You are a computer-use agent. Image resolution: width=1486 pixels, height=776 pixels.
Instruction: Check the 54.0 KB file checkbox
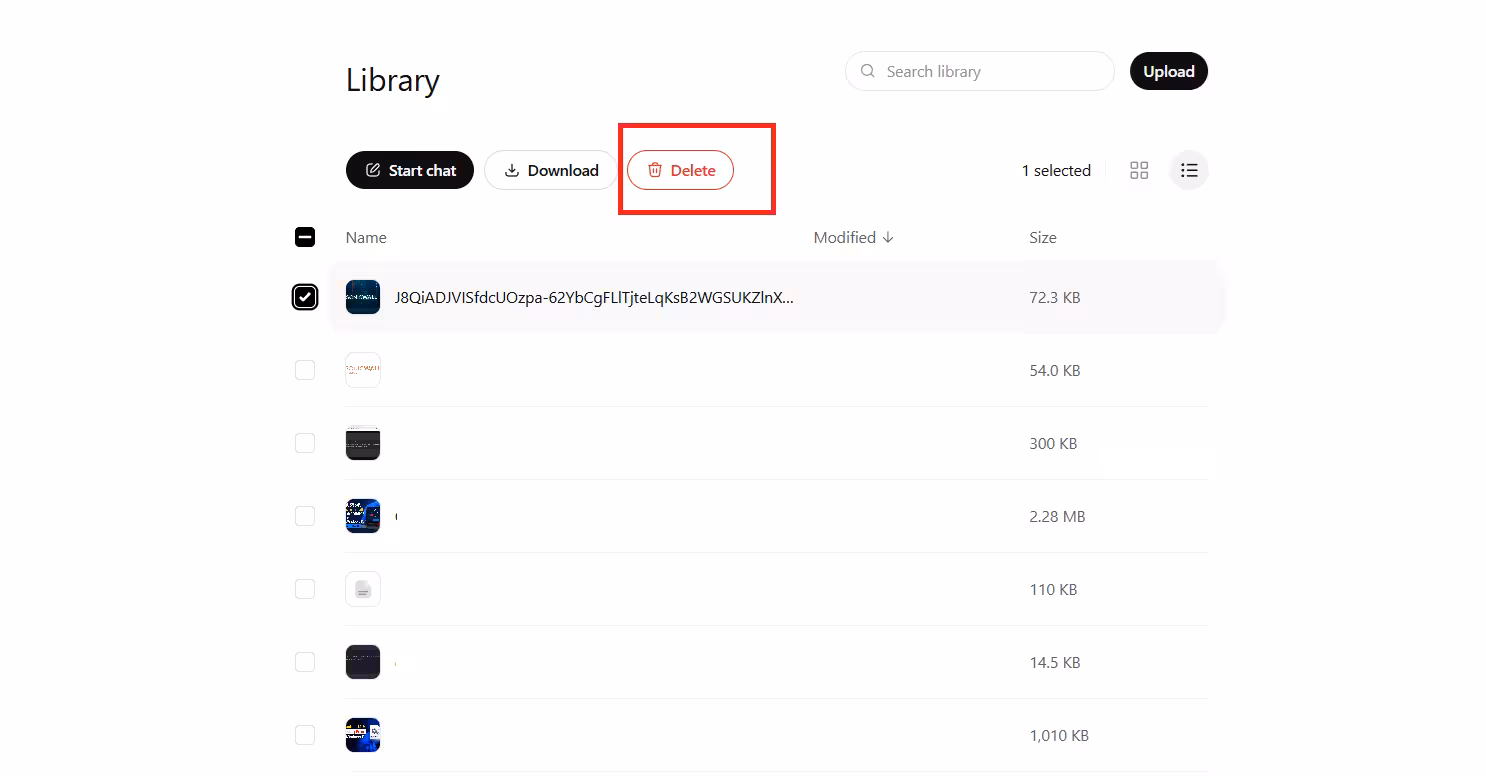305,370
